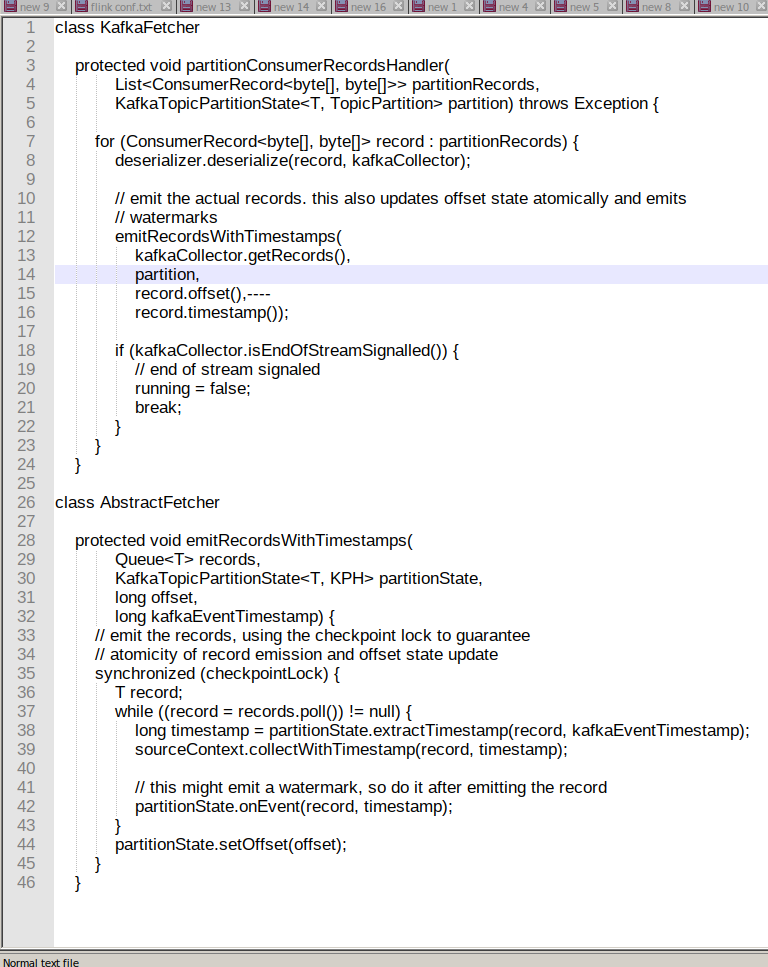The height and width of the screenshot is (967, 768).
Task: Place cursor on "class KafkaFetcher" line
Action: (127, 28)
